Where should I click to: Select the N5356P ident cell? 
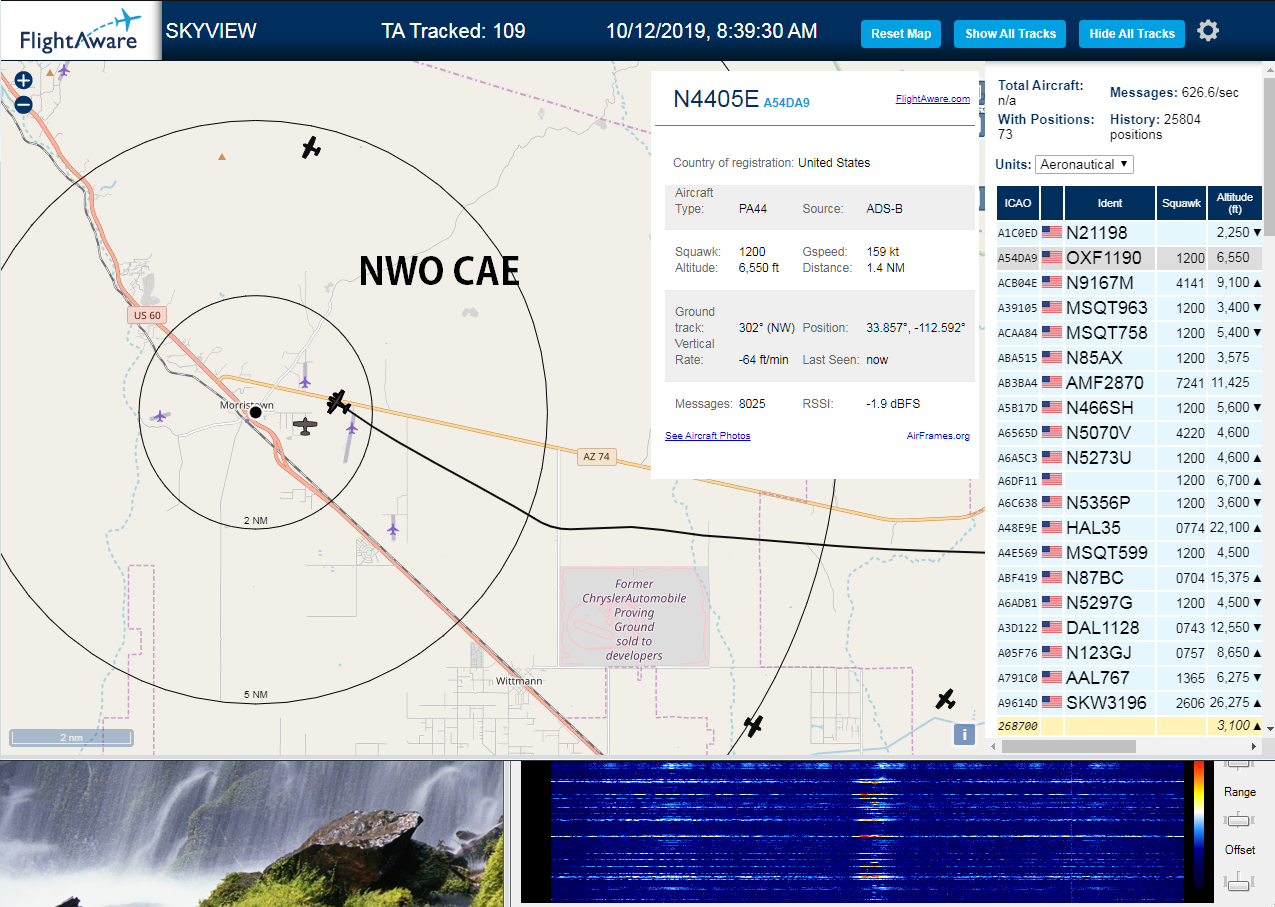point(1110,502)
